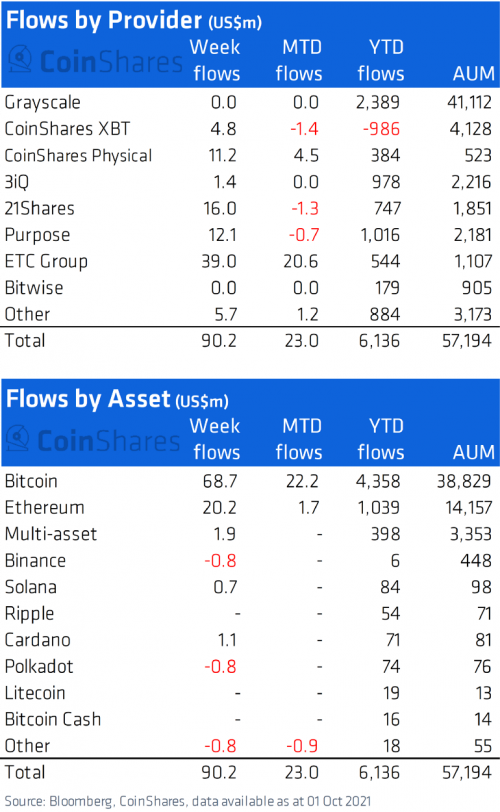Click the CoinShares logo in asset table
This screenshot has width=500, height=812.
tap(94, 440)
